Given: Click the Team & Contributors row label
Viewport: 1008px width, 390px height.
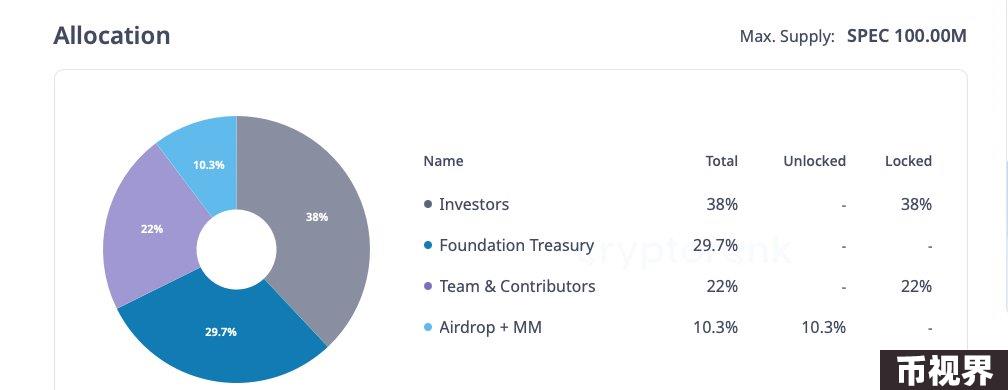Looking at the screenshot, I should [517, 287].
